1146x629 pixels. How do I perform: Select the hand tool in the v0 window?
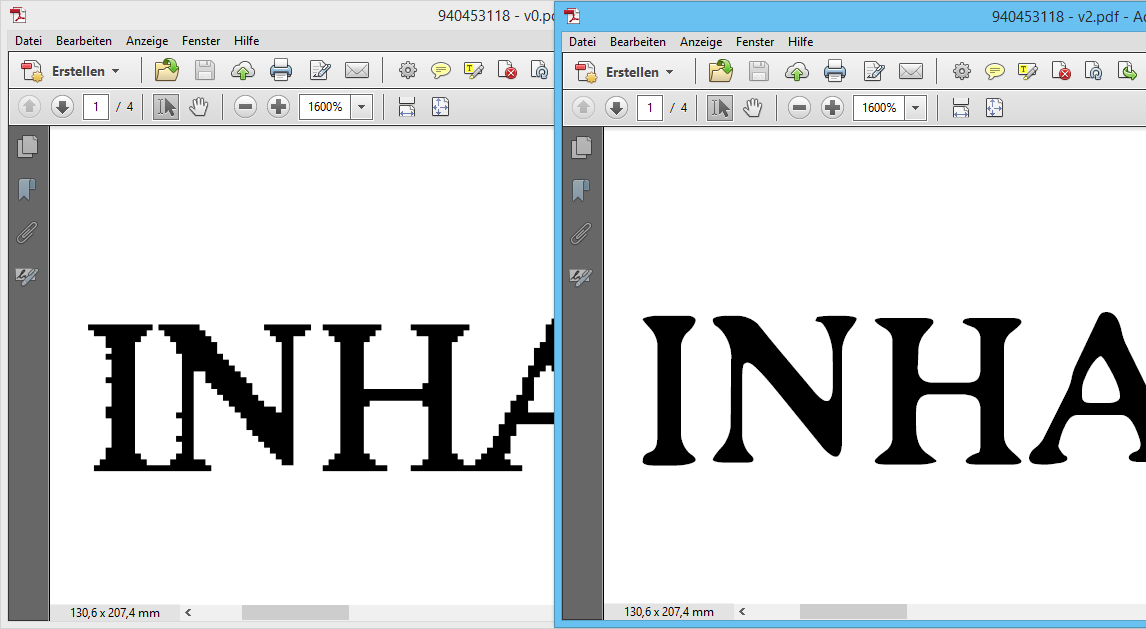(199, 107)
